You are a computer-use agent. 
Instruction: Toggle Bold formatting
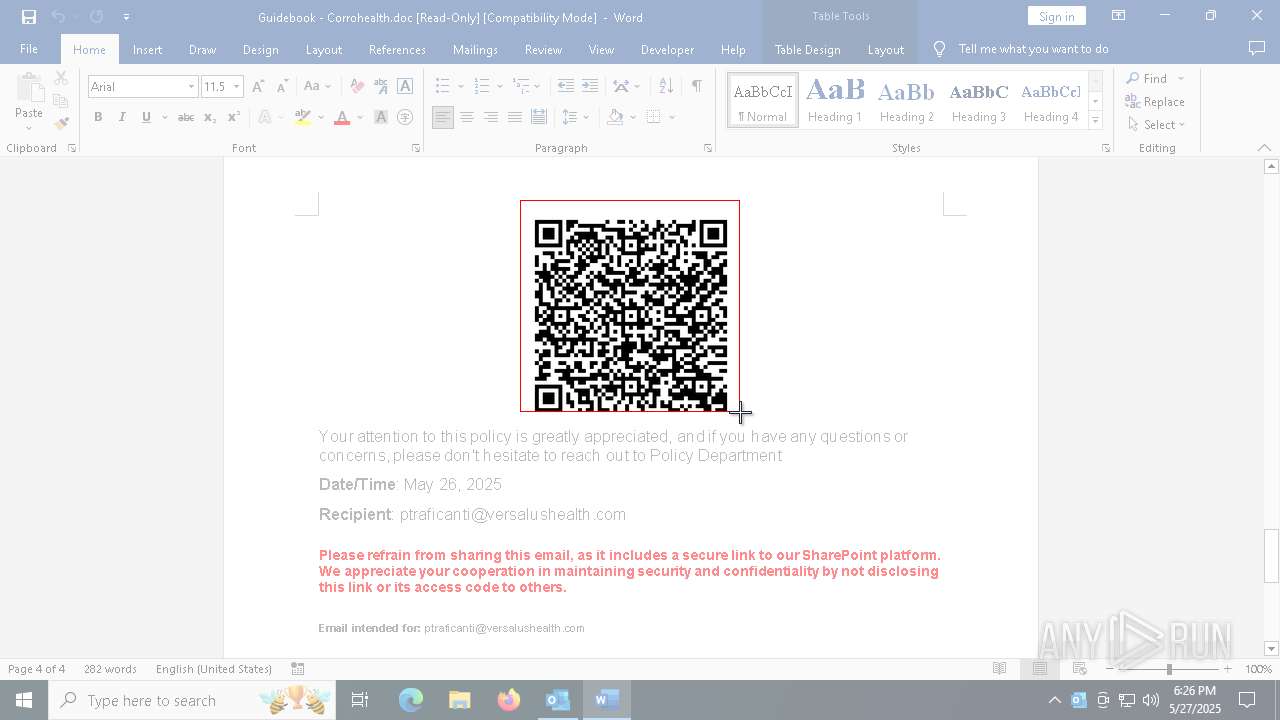coord(98,117)
